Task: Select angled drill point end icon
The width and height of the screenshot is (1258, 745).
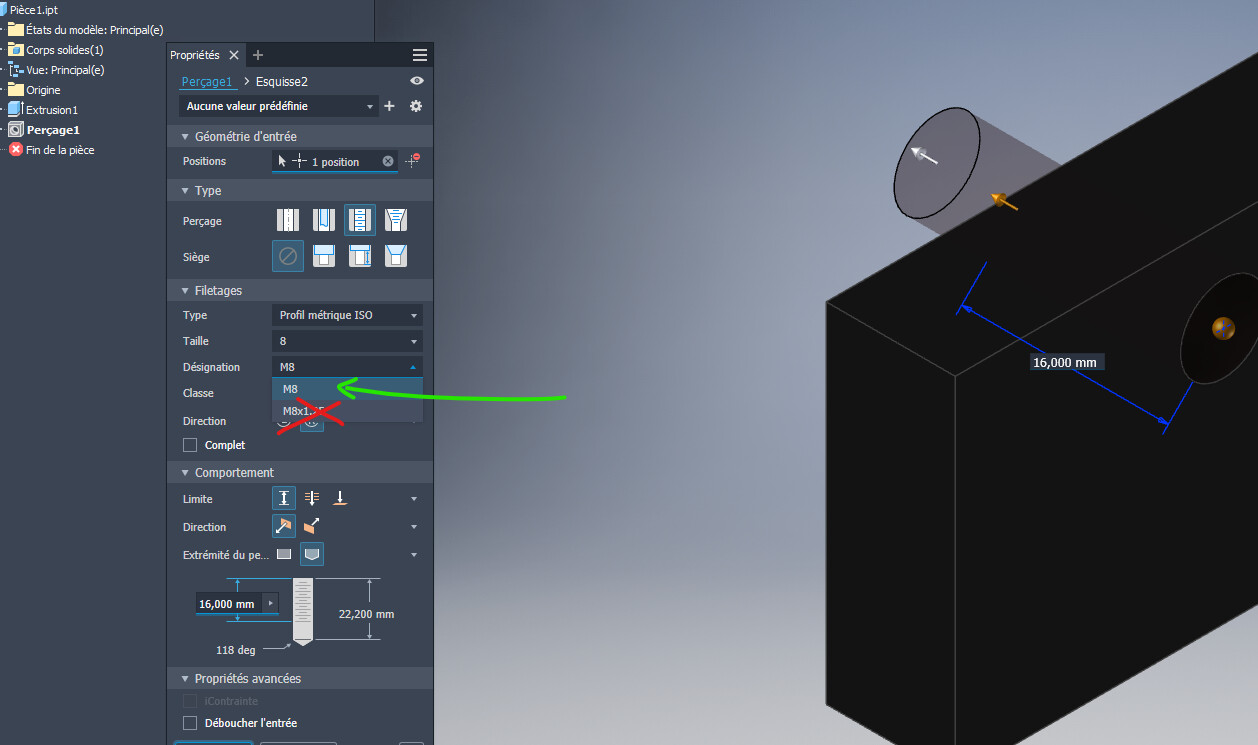Action: pyautogui.click(x=312, y=554)
